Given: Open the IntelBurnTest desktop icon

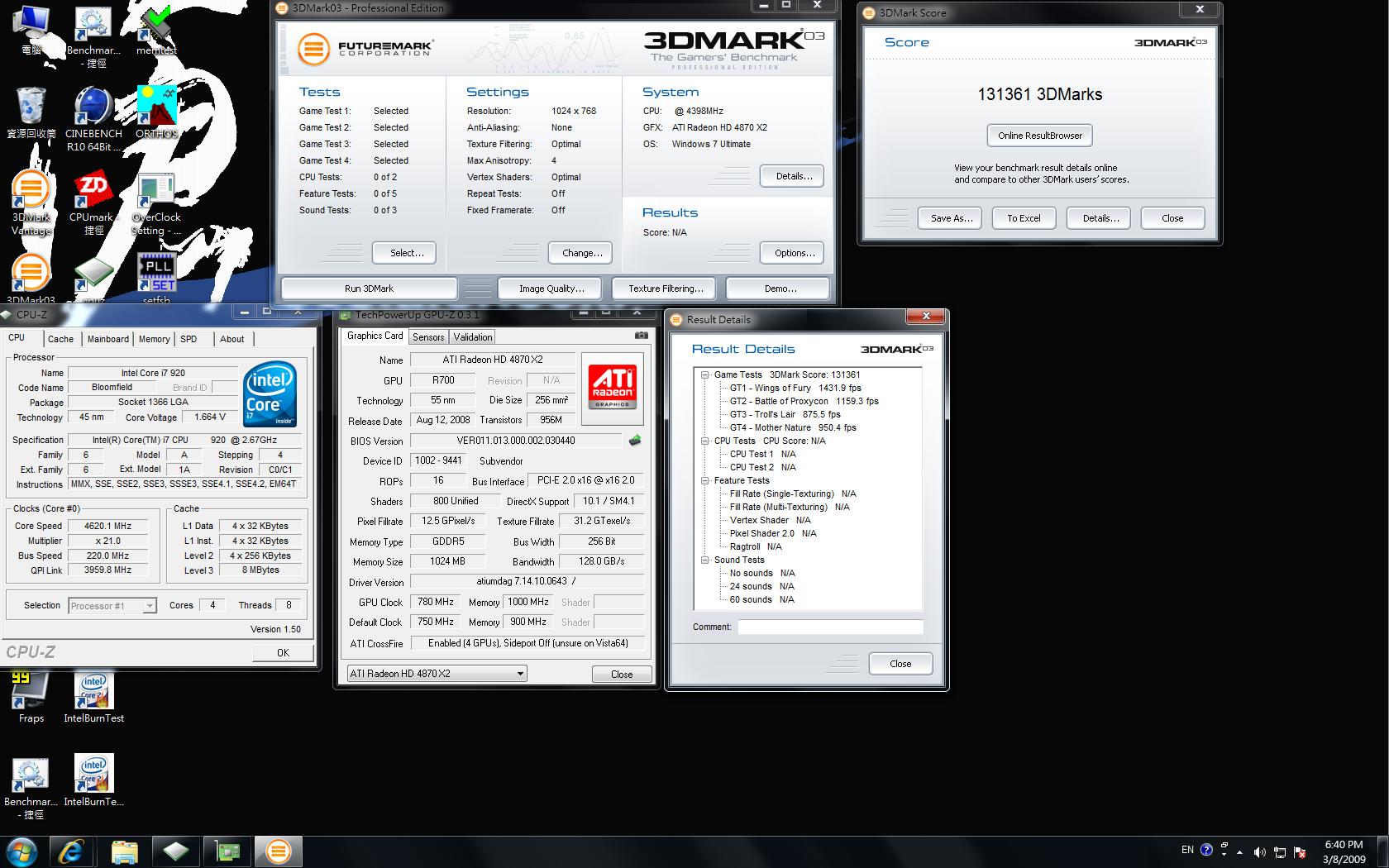Looking at the screenshot, I should (x=93, y=698).
